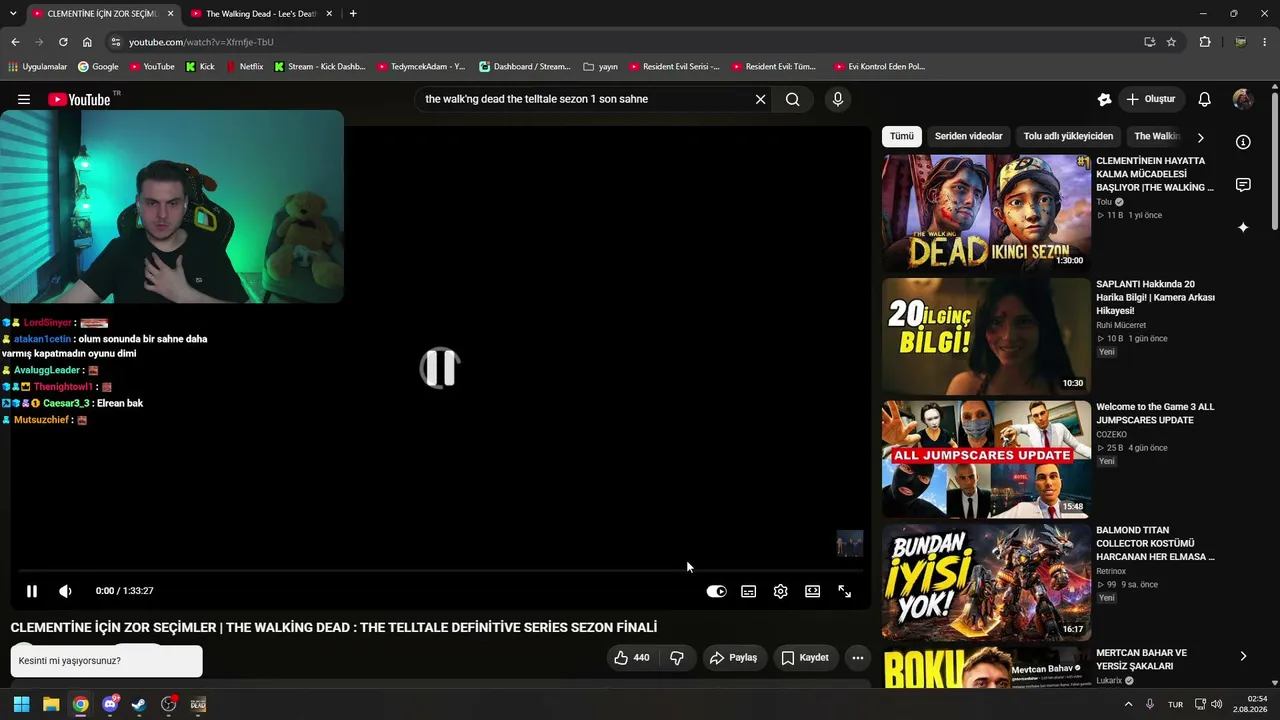Toggle subtitles in the player
This screenshot has width=1280, height=720.
click(748, 591)
